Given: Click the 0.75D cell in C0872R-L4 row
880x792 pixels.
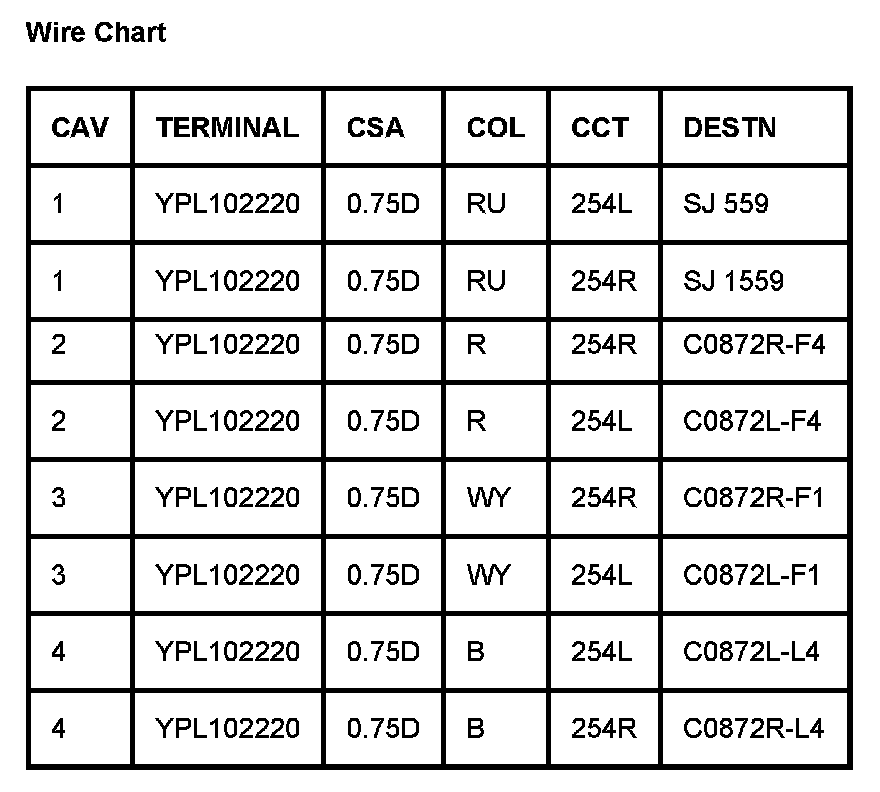Looking at the screenshot, I should coord(383,728).
